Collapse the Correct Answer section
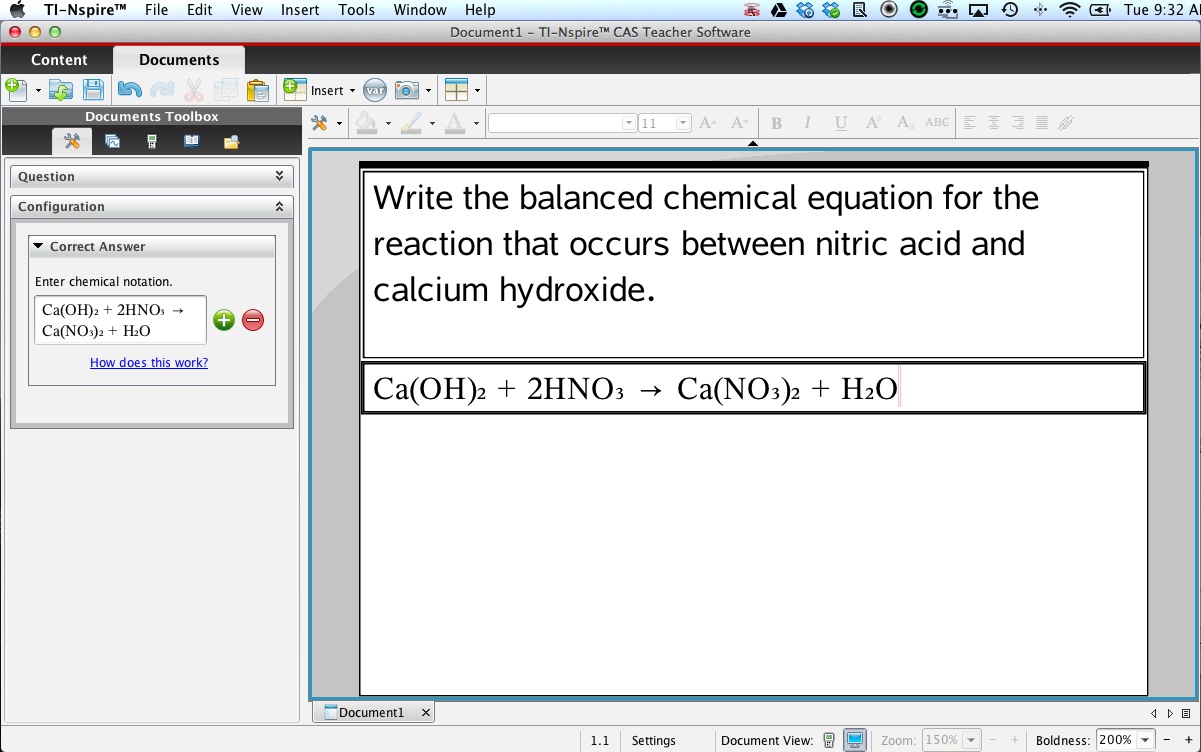Viewport: 1201px width, 752px height. tap(39, 246)
